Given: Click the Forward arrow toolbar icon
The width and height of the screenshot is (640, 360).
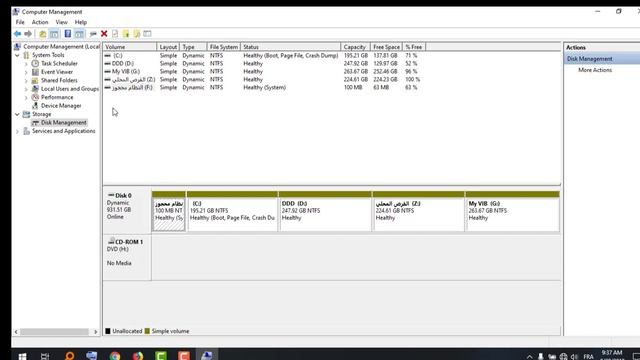Looking at the screenshot, I should (28, 34).
